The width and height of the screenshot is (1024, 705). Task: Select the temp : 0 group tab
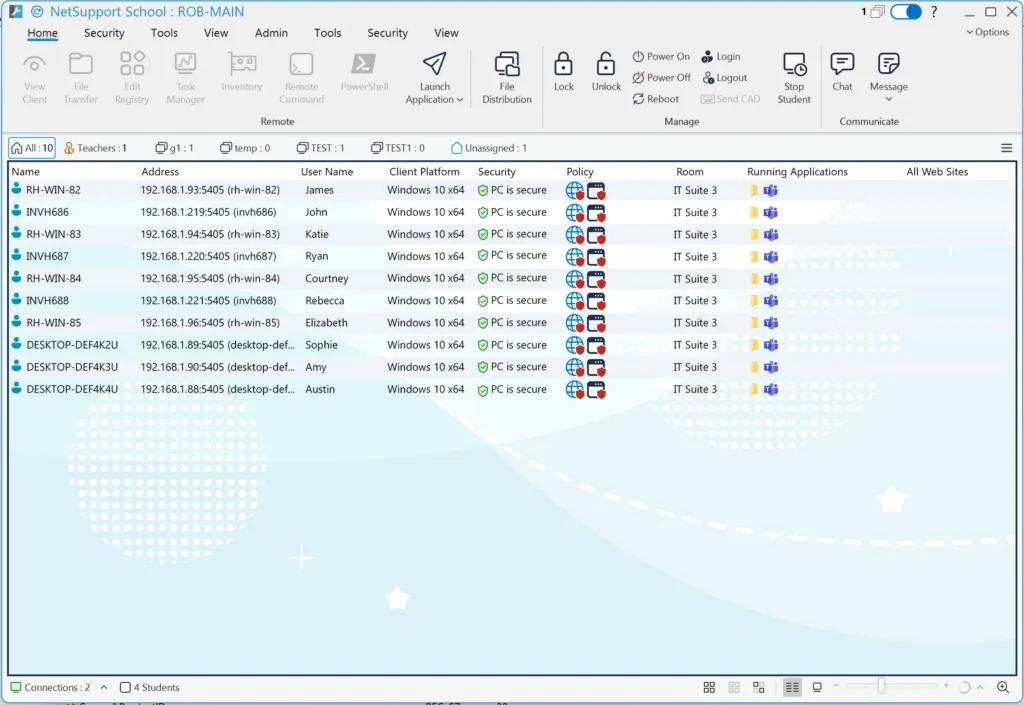(x=245, y=148)
